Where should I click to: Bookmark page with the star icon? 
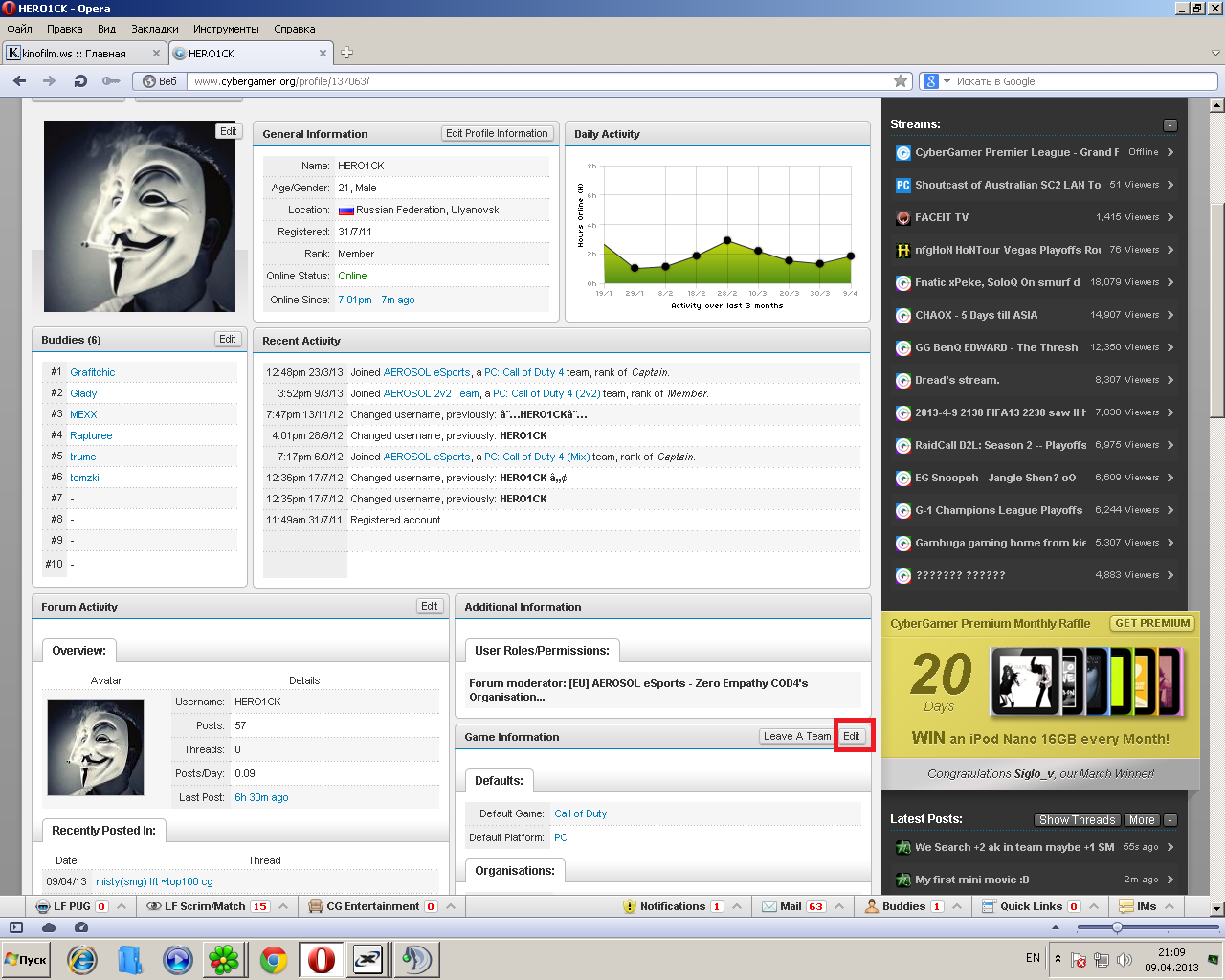pyautogui.click(x=901, y=81)
